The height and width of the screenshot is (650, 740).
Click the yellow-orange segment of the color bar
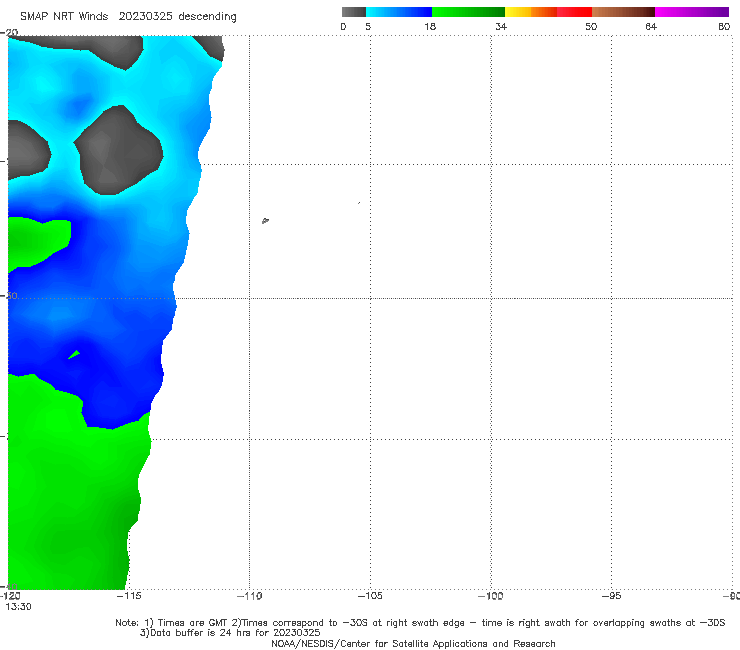531,12
